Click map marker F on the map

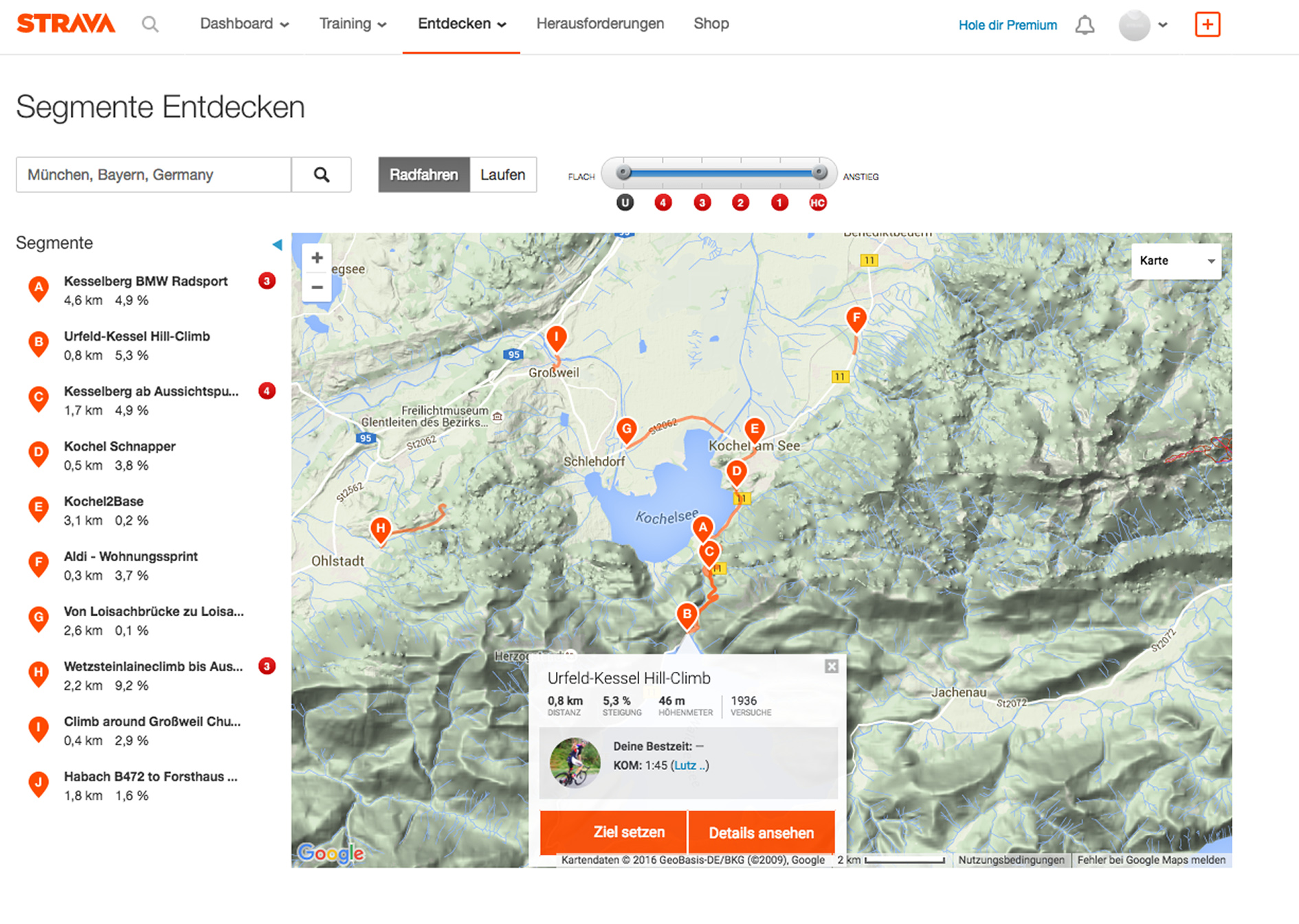(x=856, y=319)
